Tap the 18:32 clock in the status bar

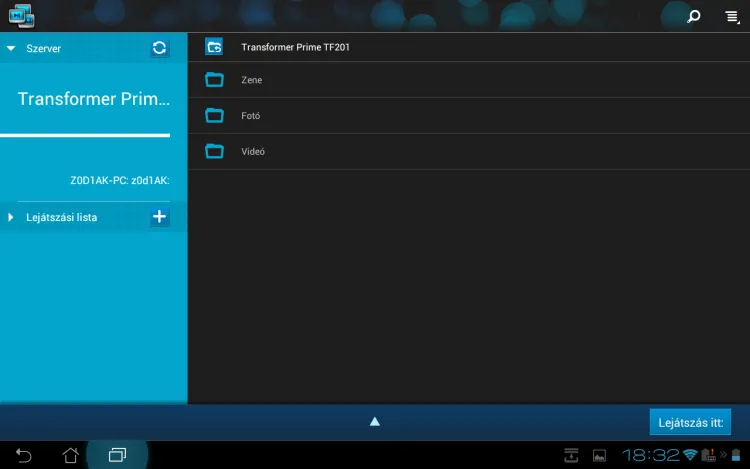coord(649,455)
